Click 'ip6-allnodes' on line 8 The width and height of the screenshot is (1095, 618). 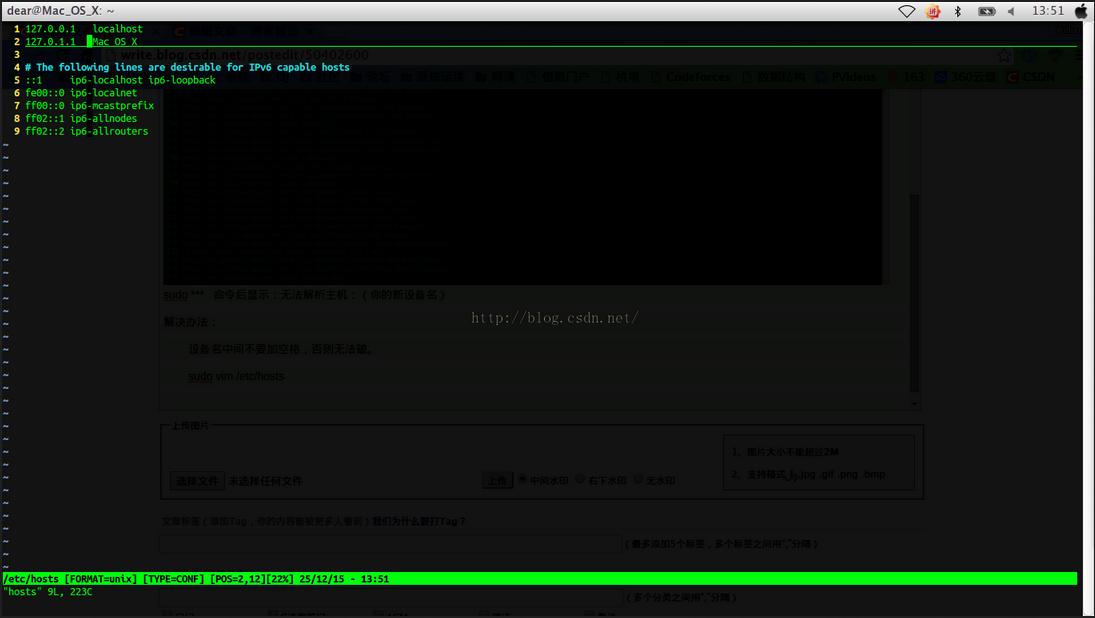(103, 119)
